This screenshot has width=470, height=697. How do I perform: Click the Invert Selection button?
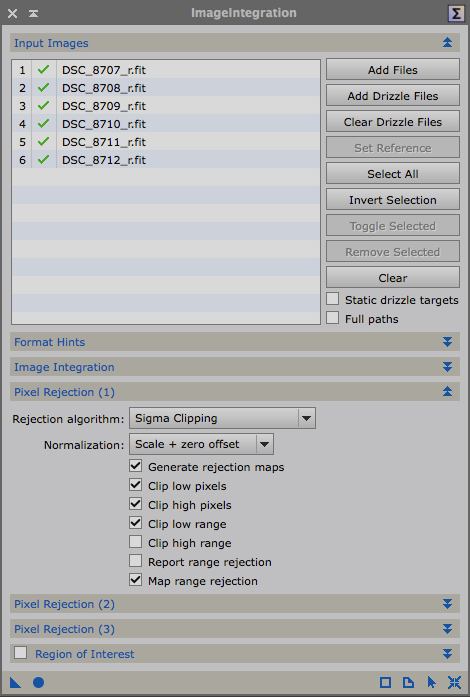[393, 200]
